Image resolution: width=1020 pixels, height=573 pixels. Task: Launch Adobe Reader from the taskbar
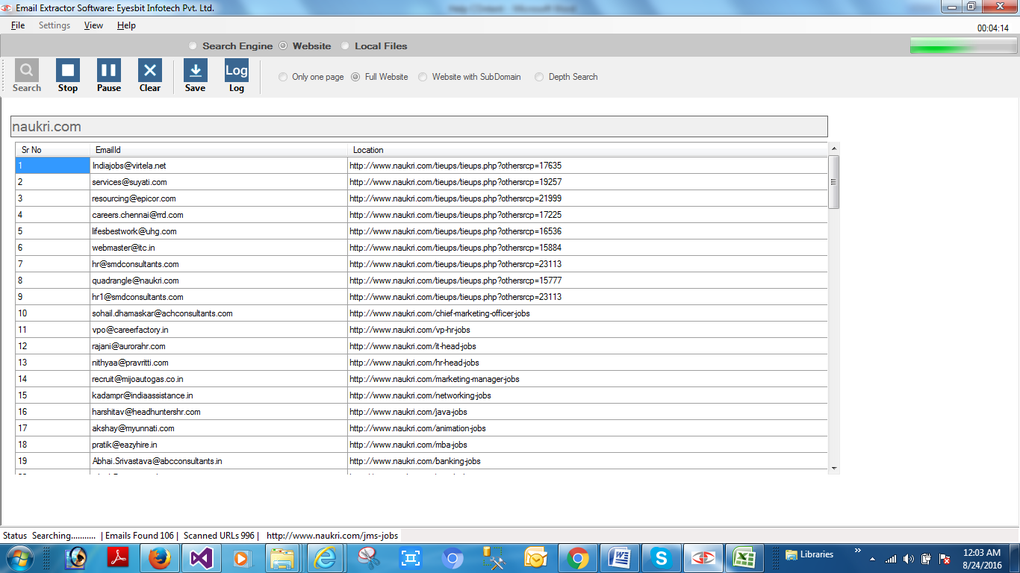point(118,559)
